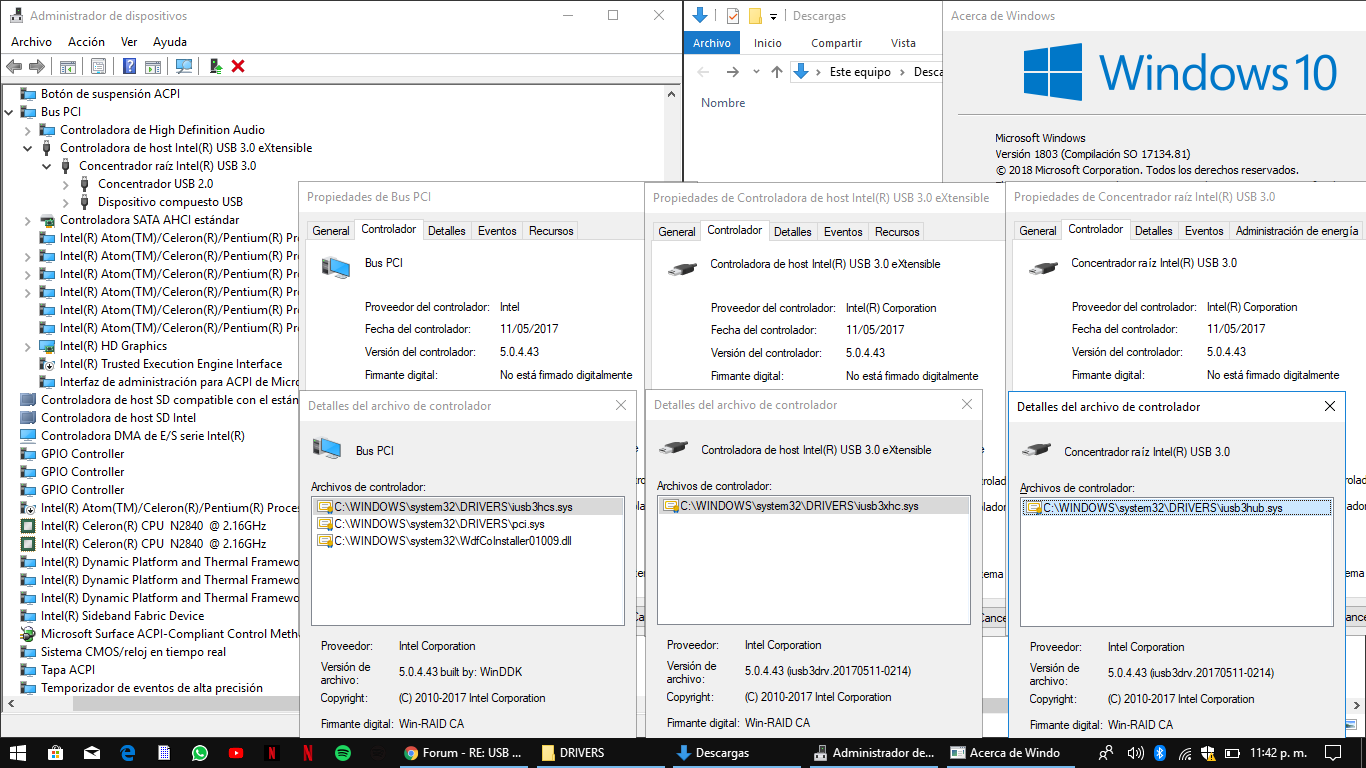Expand Controladora de High Definition Audio node
Screen dimensions: 1366x768
28,130
